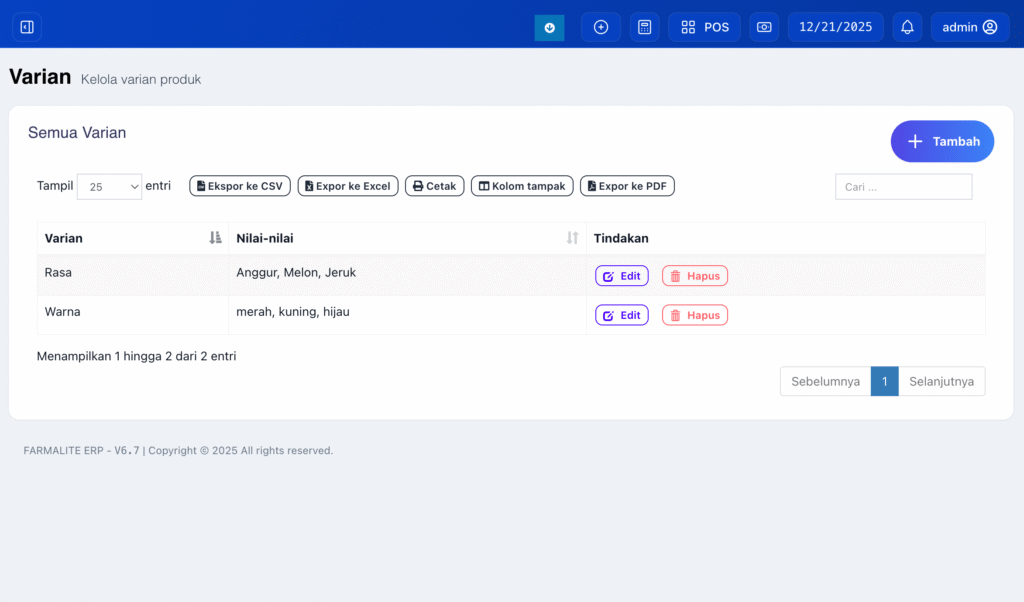Click the download arrow icon in header
This screenshot has width=1024, height=602.
[549, 27]
